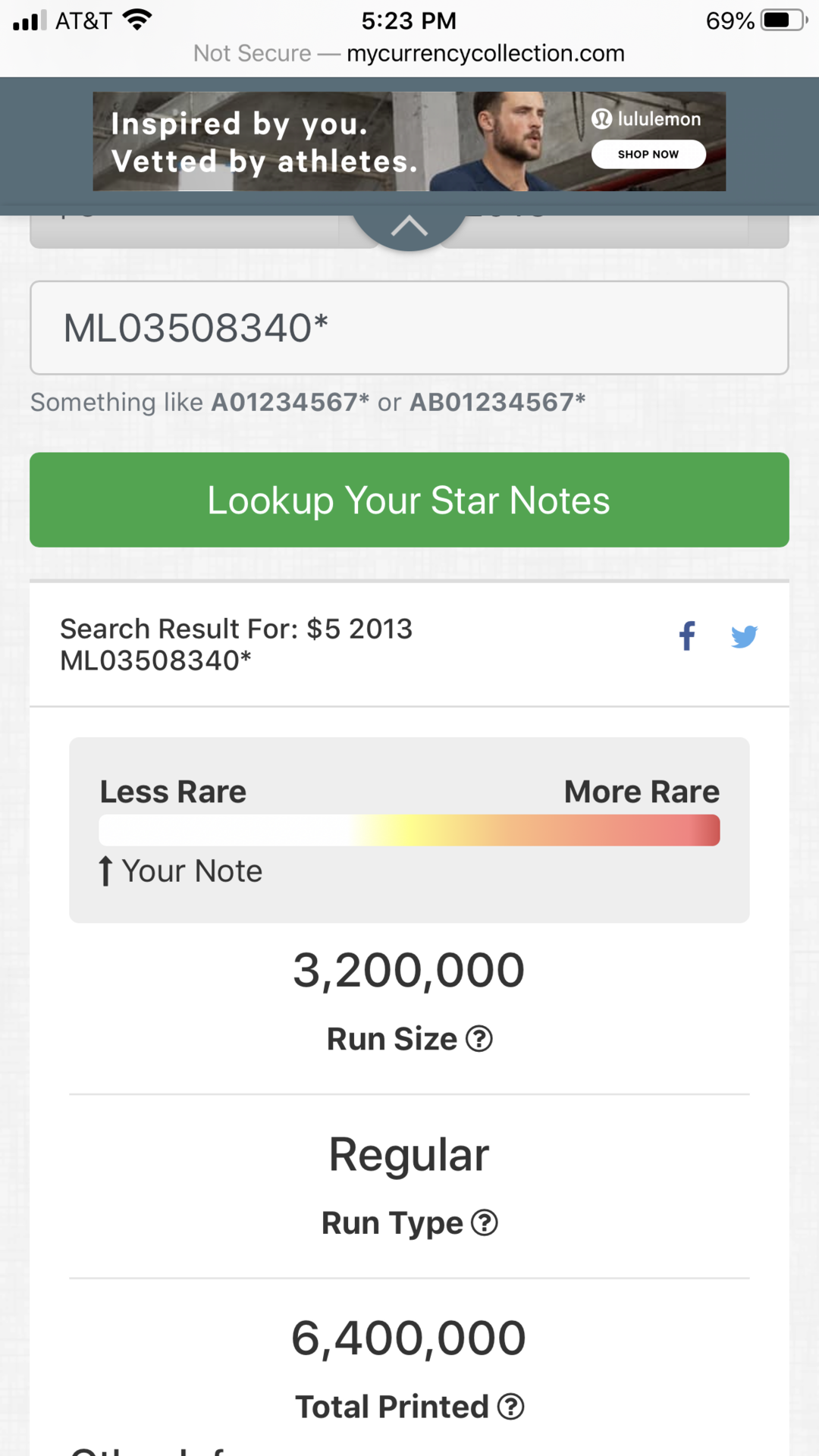Click the Shop Now ad button
The width and height of the screenshot is (819, 1456).
coord(648,154)
